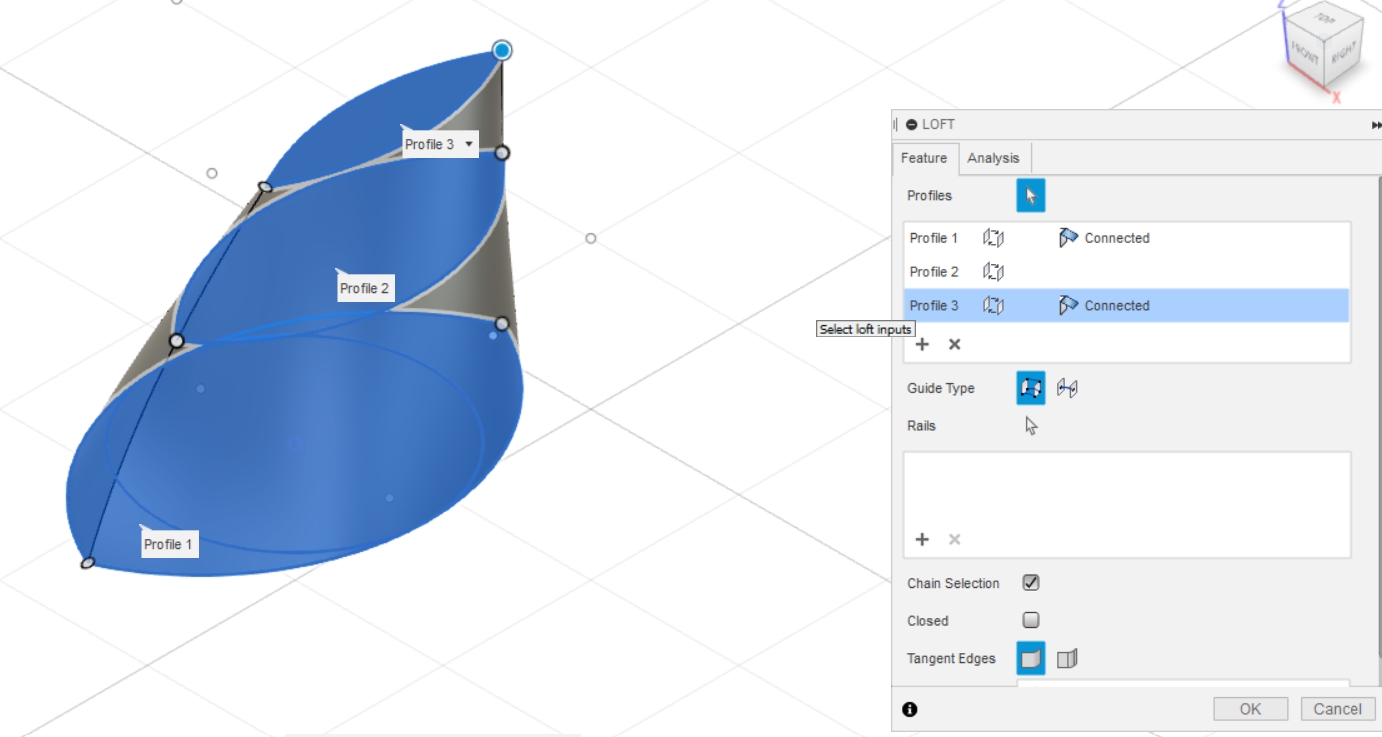
Task: Click the Profile 2 label in the canvas
Action: click(364, 288)
